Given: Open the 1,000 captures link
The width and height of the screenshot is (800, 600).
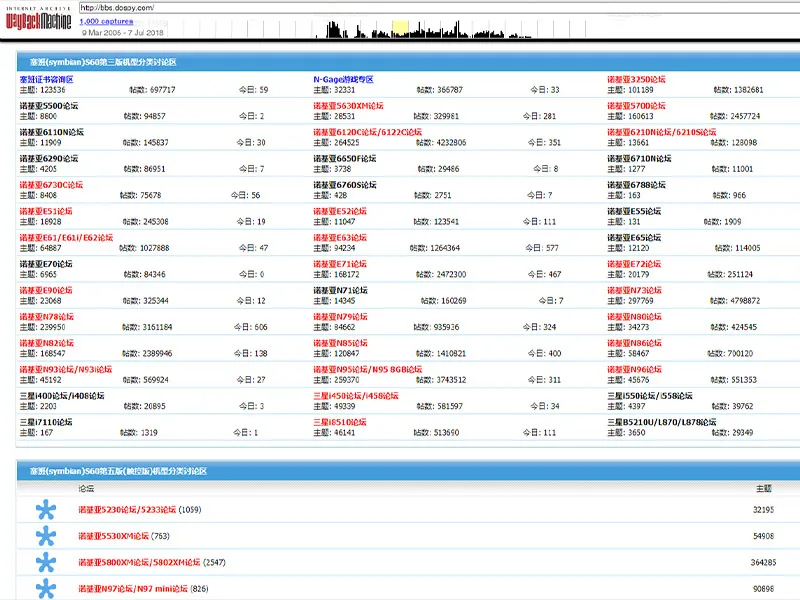Looking at the screenshot, I should pos(106,21).
